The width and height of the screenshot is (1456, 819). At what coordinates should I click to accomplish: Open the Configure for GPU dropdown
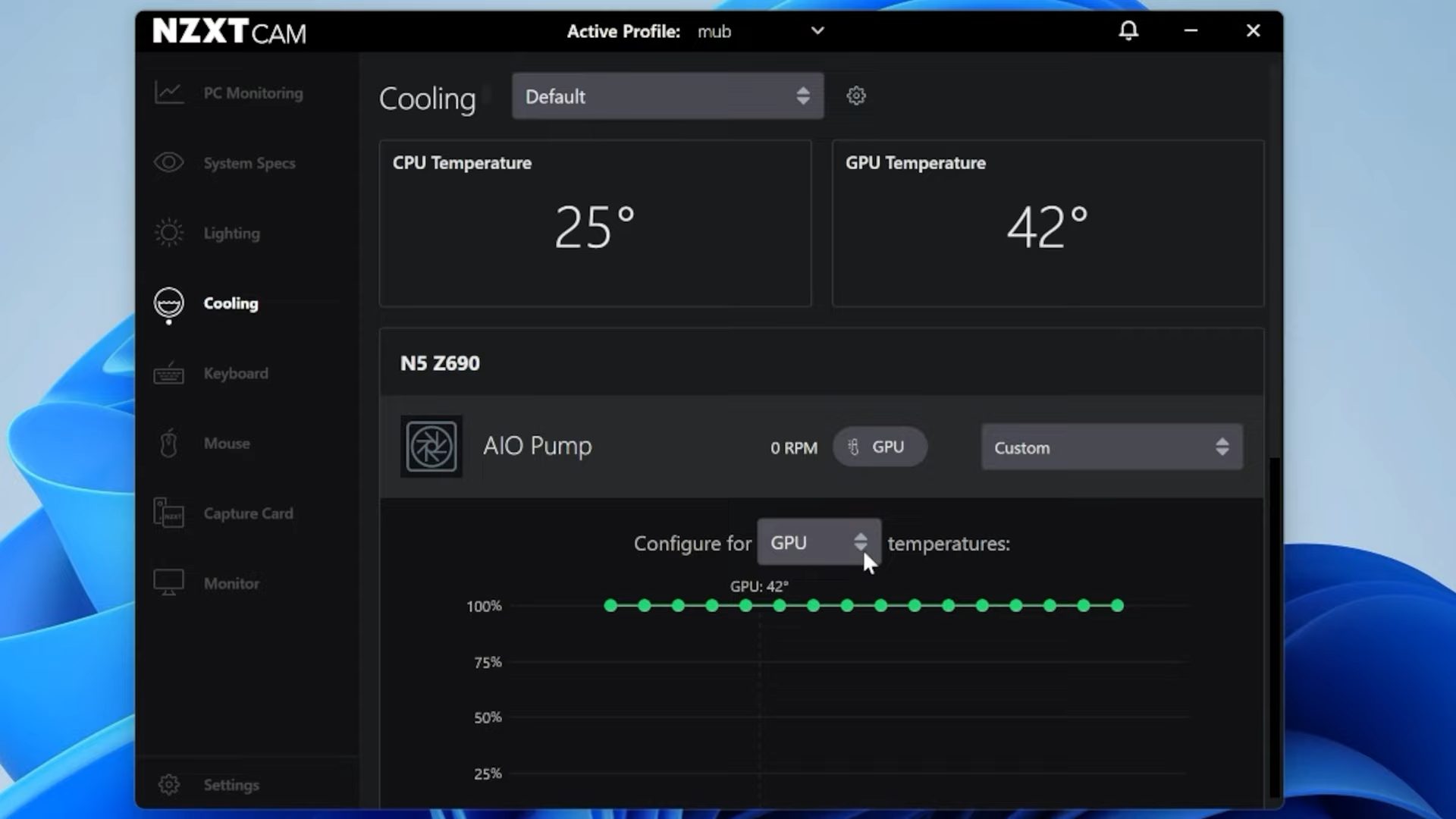tap(819, 542)
